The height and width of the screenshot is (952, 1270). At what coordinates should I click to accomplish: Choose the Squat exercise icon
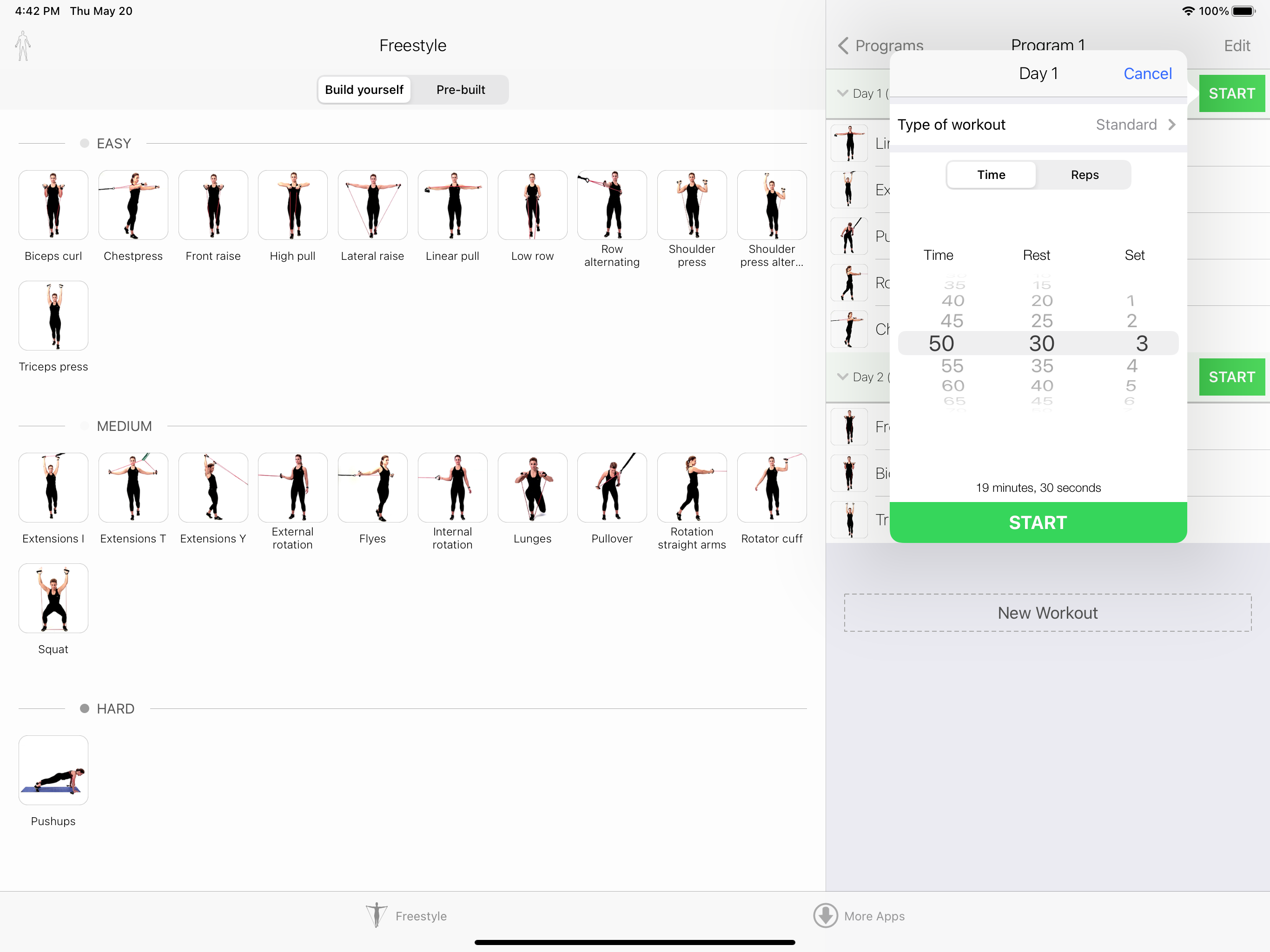click(53, 598)
